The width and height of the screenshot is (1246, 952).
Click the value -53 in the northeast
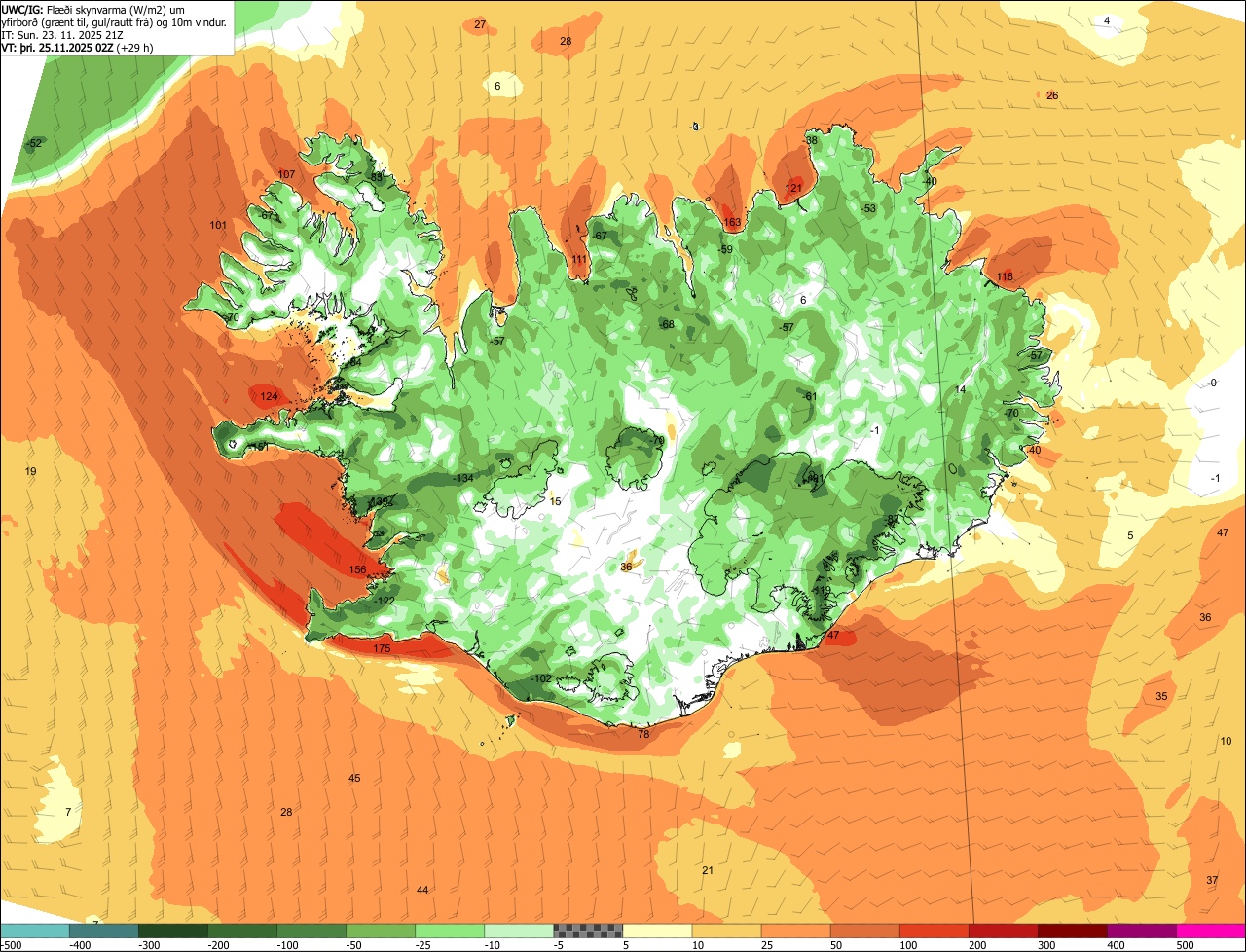coord(868,208)
